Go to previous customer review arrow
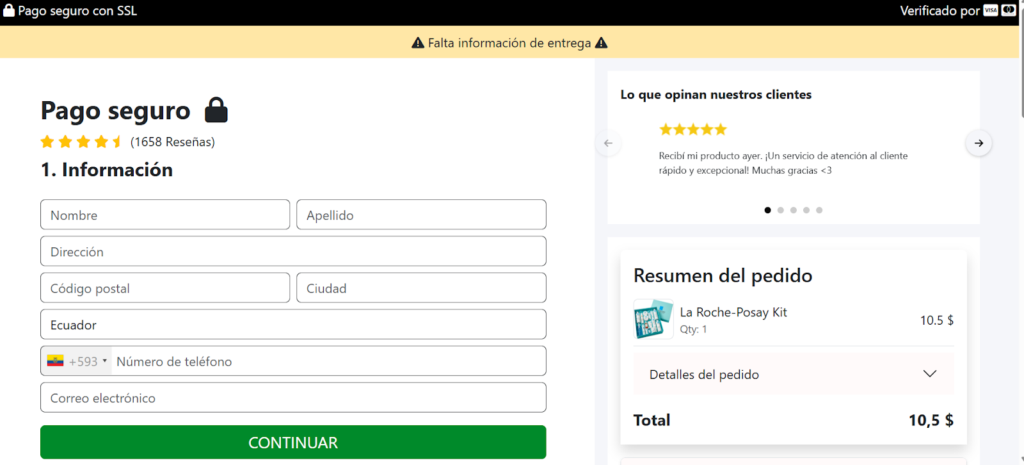The image size is (1024, 465). coord(608,143)
